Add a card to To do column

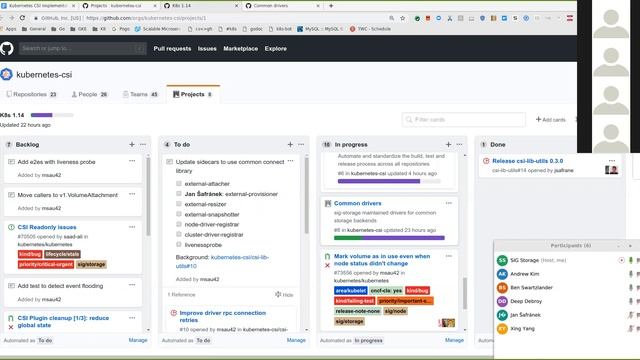[x=290, y=144]
